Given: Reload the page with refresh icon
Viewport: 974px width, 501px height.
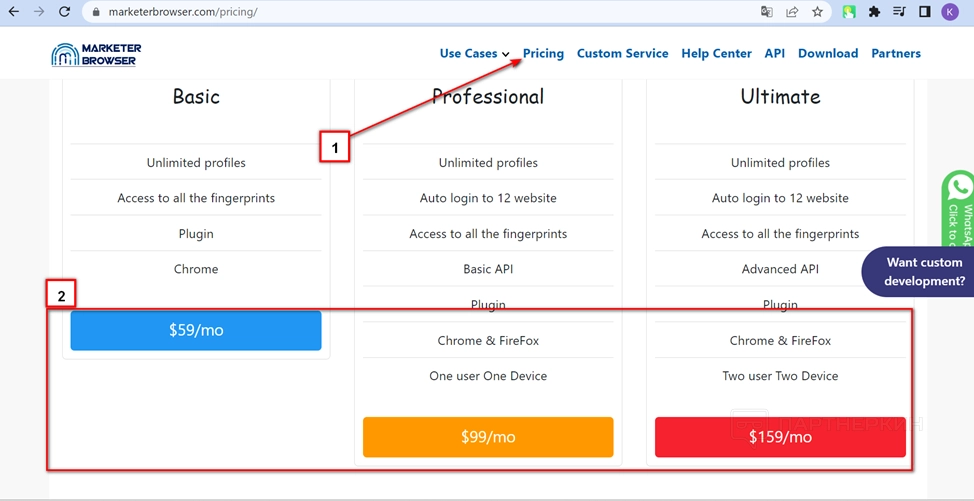Looking at the screenshot, I should point(65,12).
